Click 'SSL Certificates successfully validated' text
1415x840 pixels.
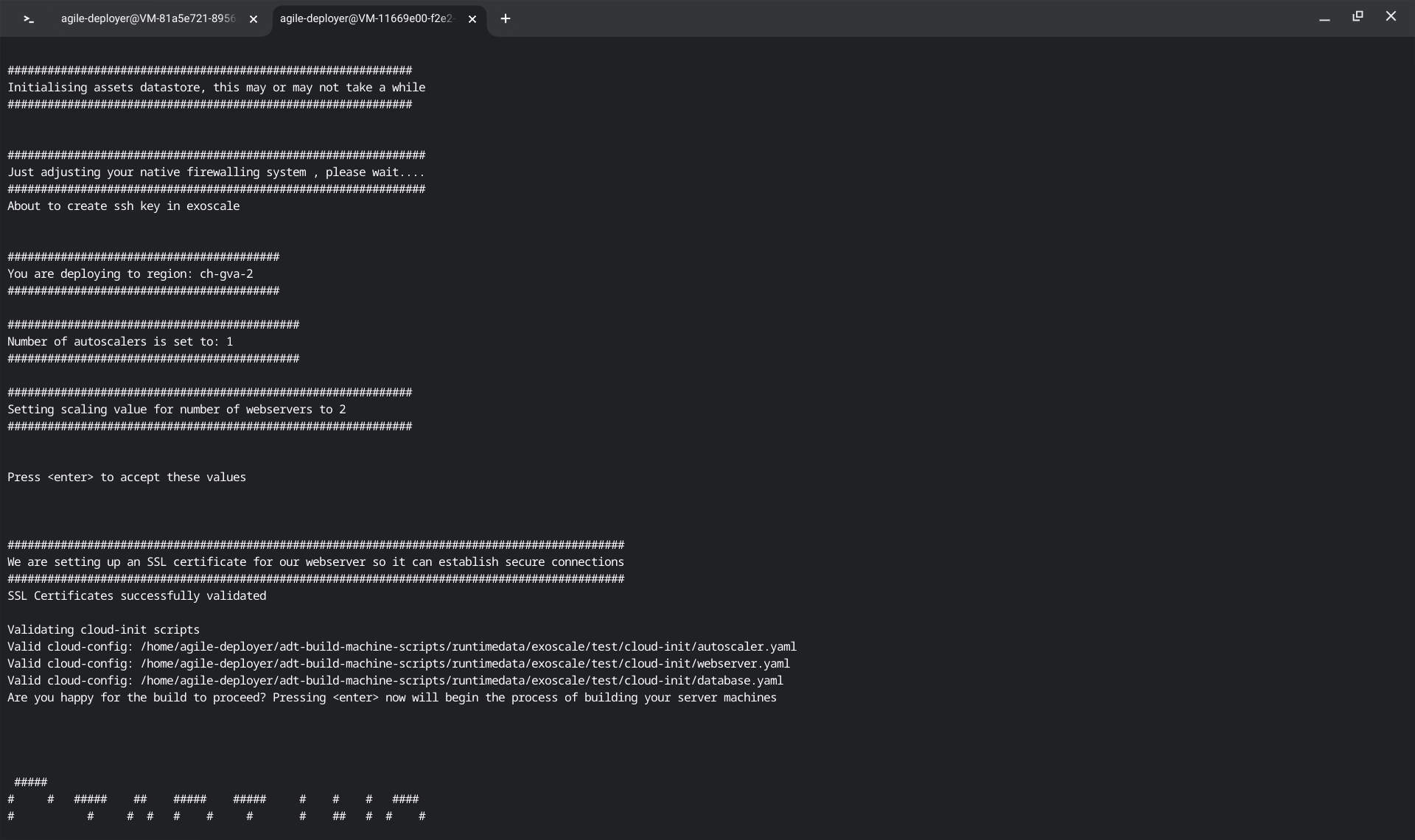pos(136,595)
